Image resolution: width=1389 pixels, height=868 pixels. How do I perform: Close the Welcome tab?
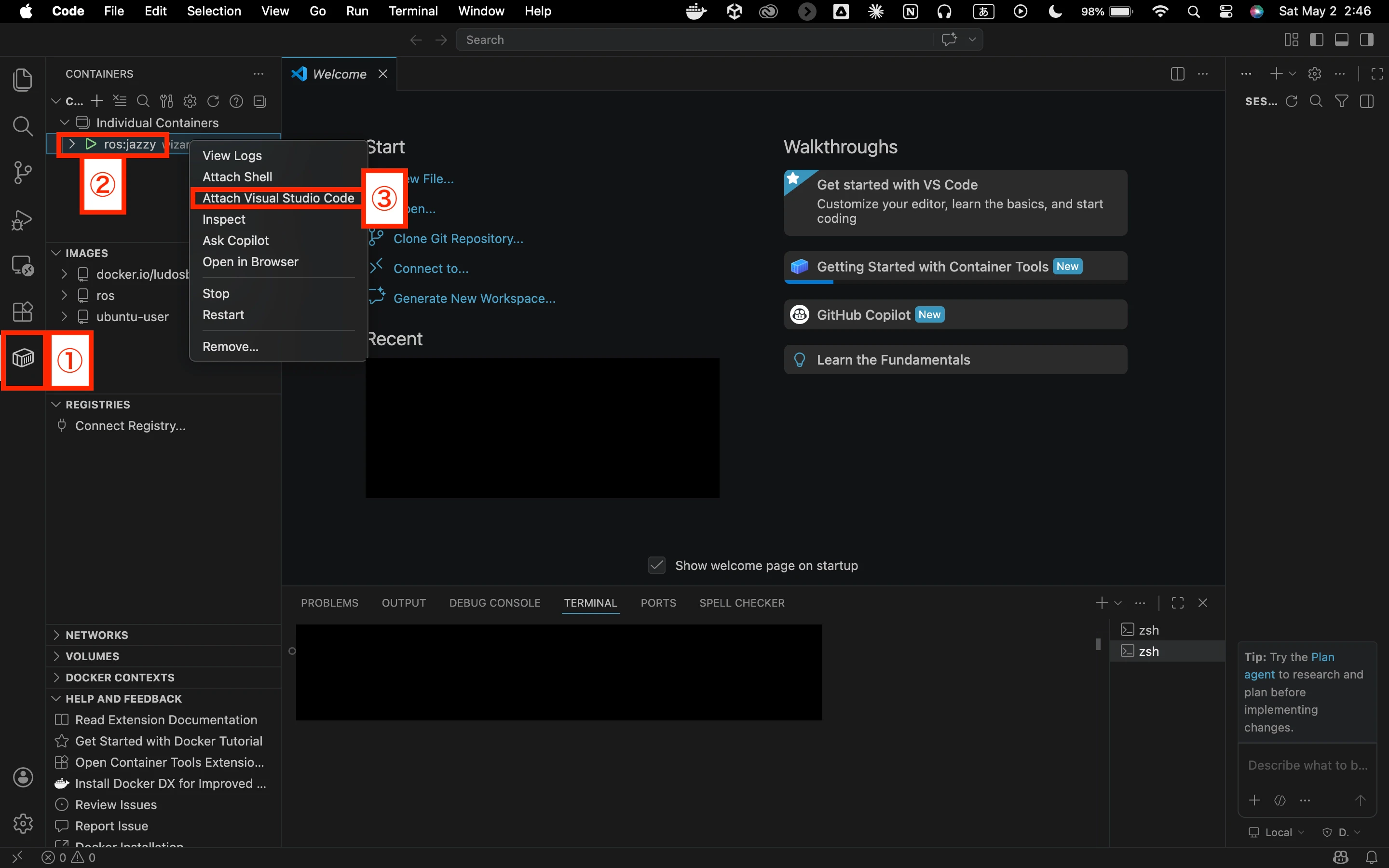point(383,74)
